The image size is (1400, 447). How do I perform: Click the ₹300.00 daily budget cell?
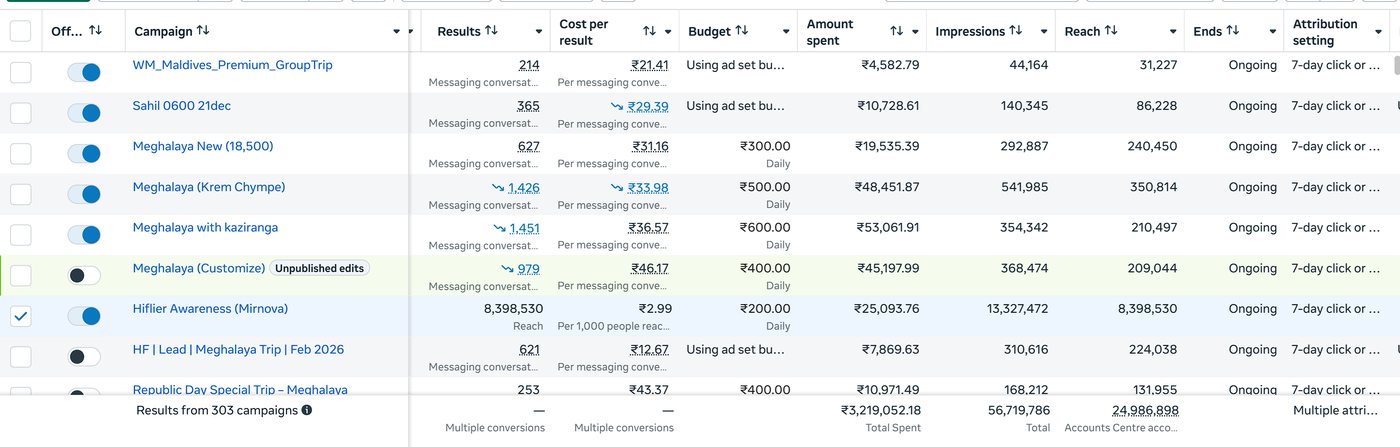point(765,146)
